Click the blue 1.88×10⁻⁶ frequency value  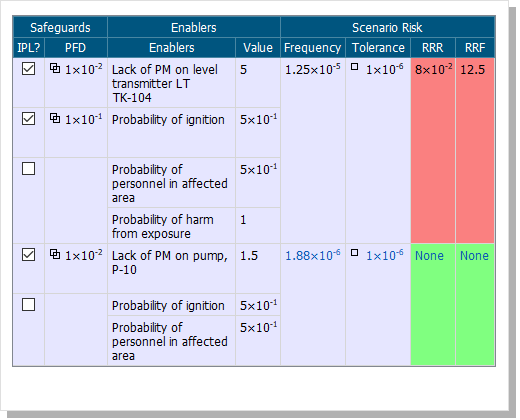[313, 256]
